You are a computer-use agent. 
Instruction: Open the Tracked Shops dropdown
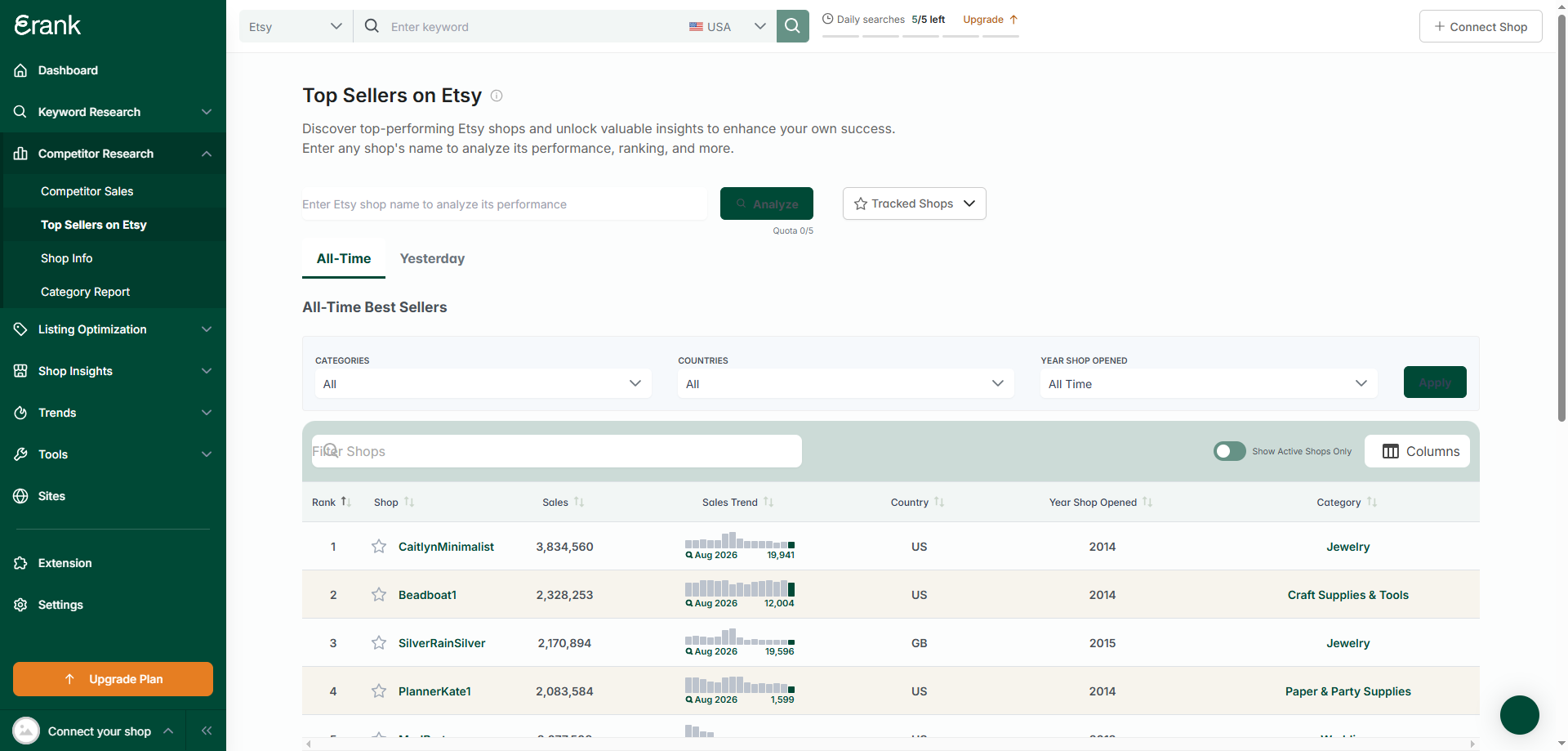coord(914,203)
